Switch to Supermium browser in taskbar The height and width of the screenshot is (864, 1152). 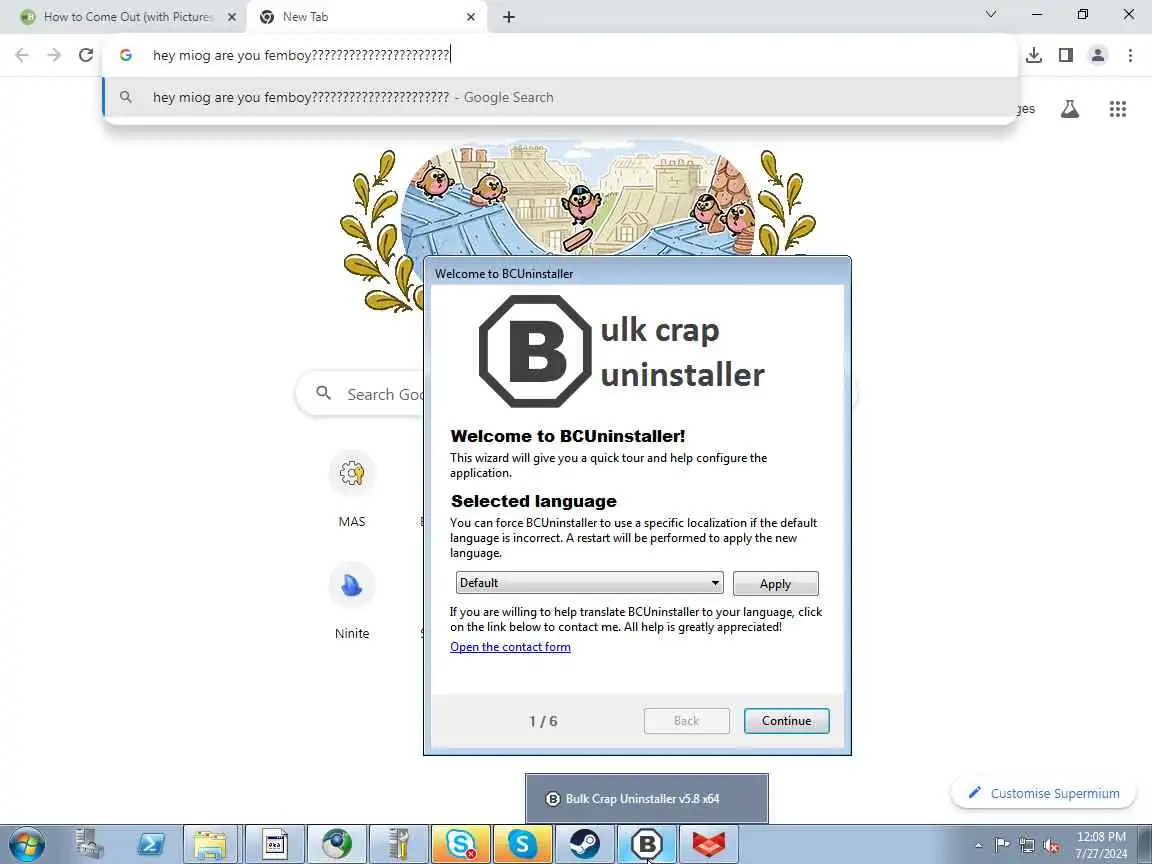tap(337, 844)
